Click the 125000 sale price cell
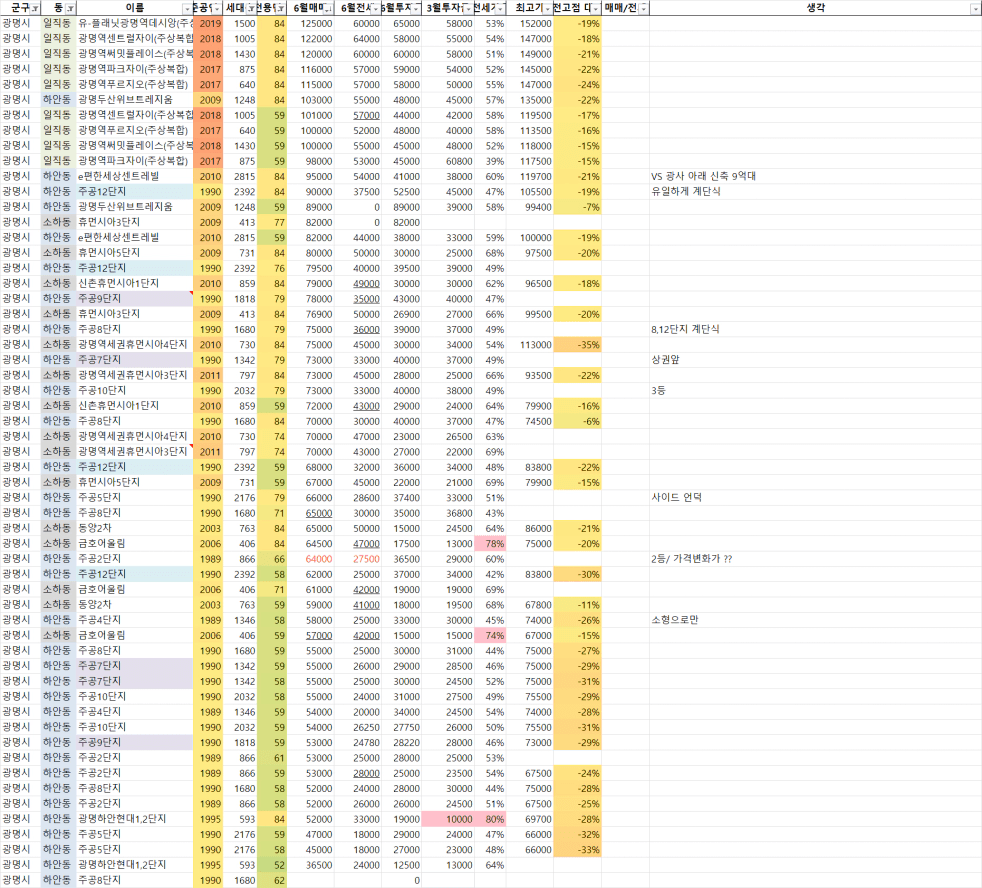Viewport: 982px width, 888px height. (x=311, y=24)
